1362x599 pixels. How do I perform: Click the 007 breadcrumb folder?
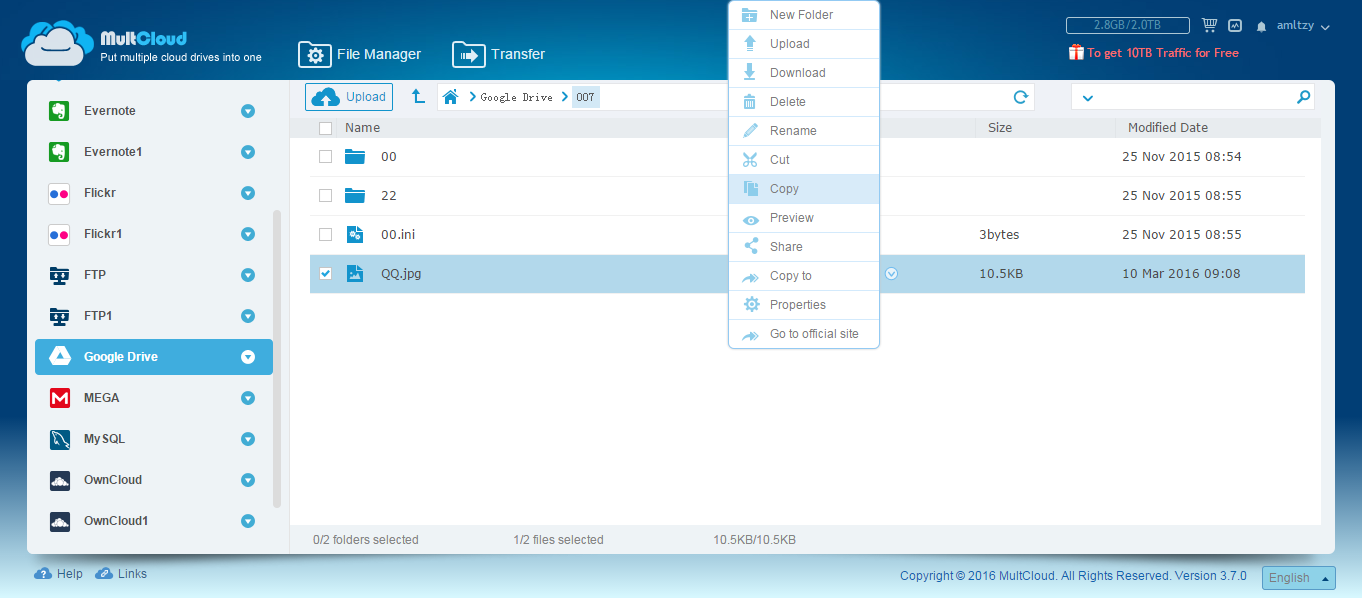coord(585,97)
